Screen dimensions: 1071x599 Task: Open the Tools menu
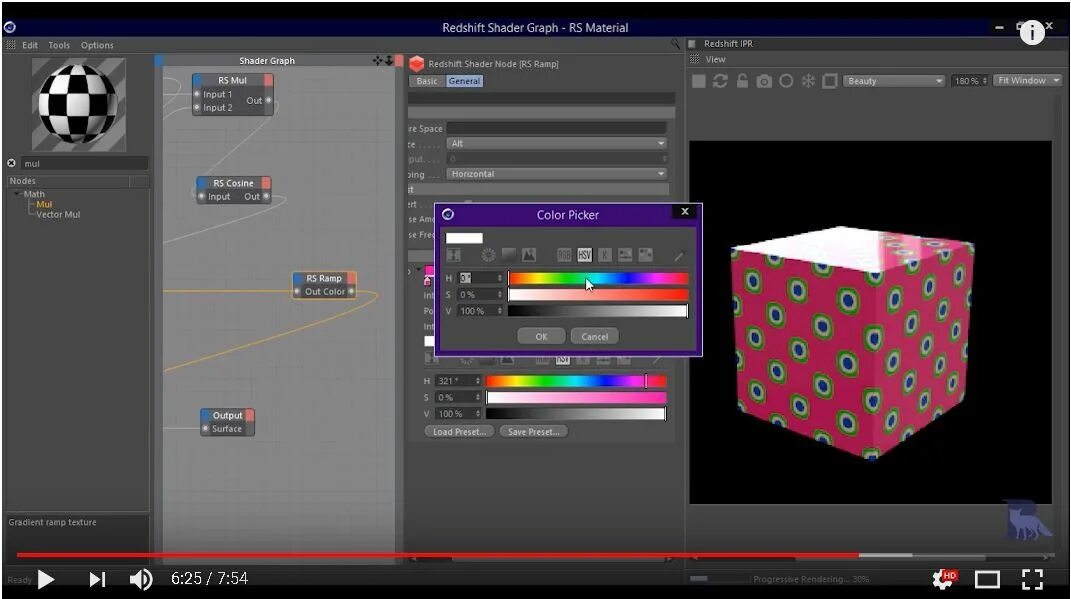tap(59, 45)
